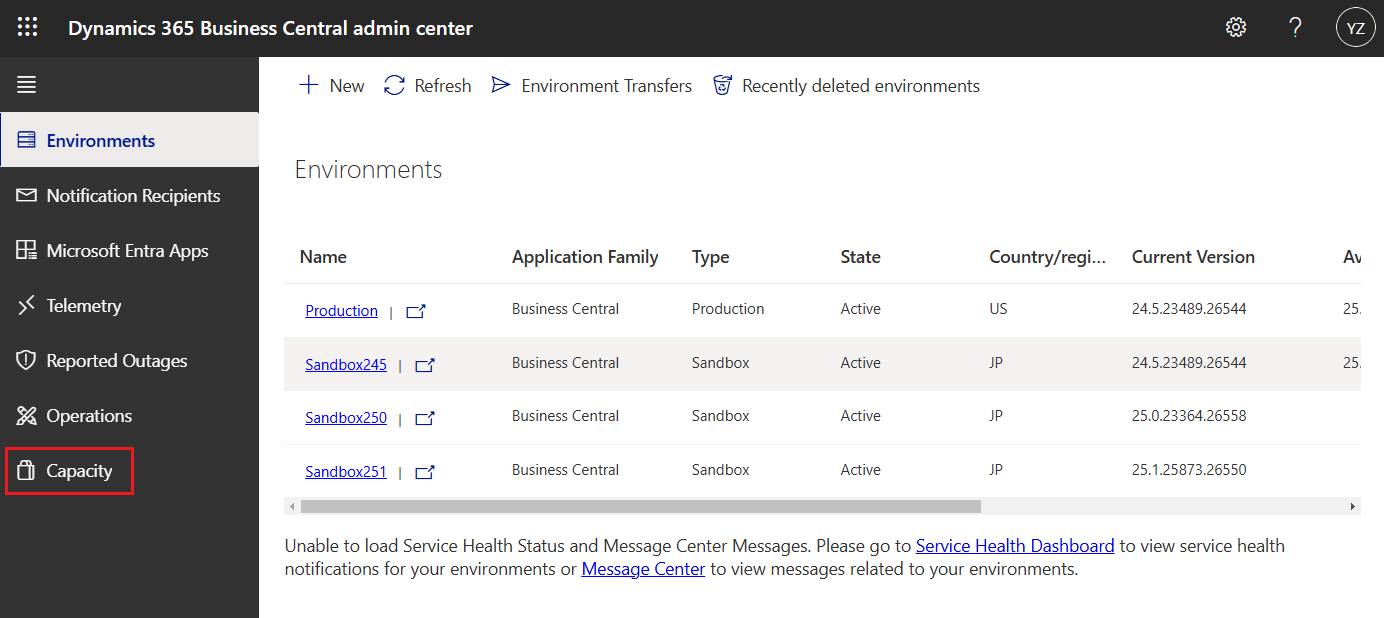The width and height of the screenshot is (1384, 618).
Task: Open Sandbox250 via its open-in-new icon
Action: point(424,418)
